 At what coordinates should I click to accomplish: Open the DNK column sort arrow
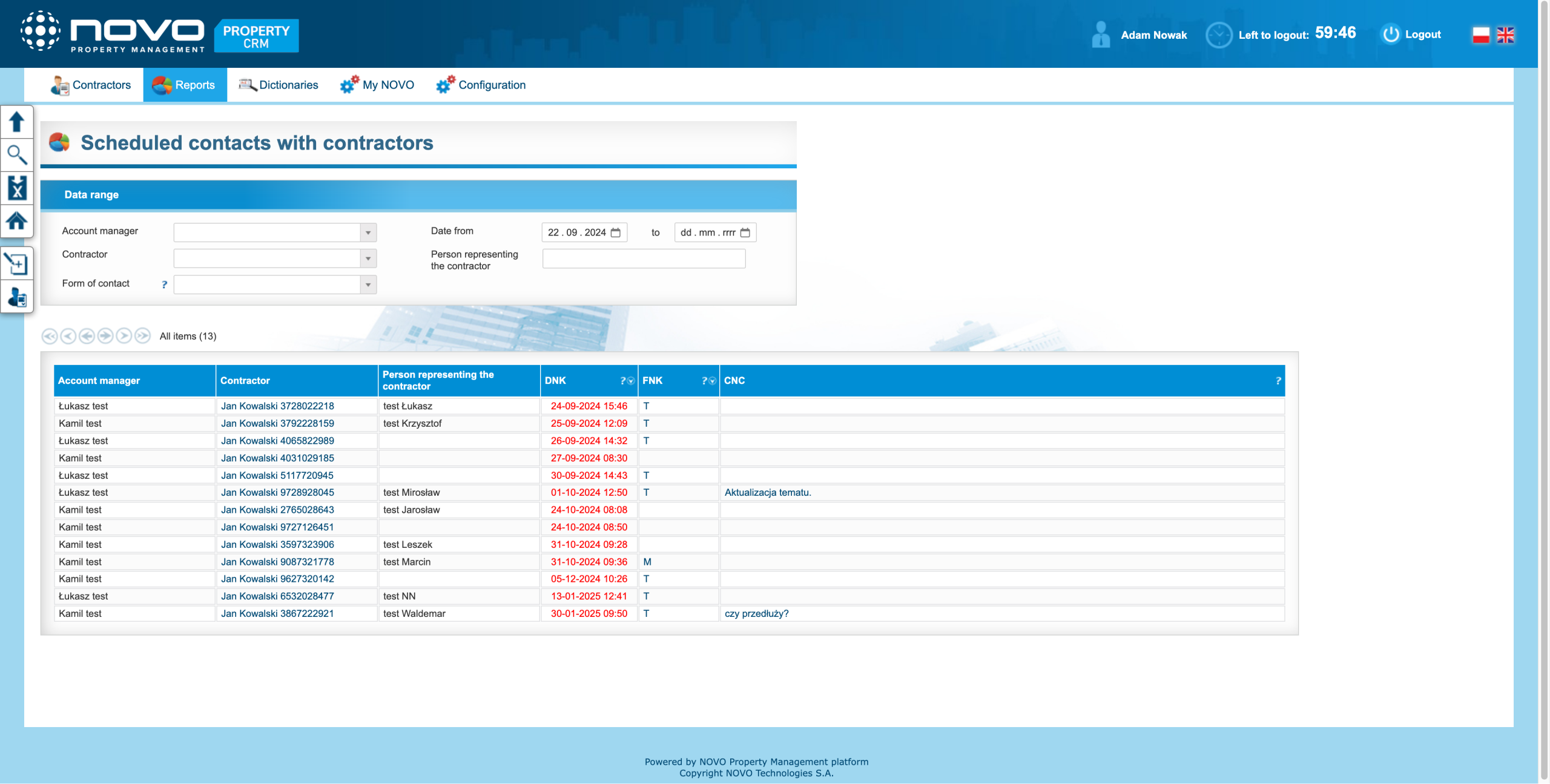click(x=631, y=381)
